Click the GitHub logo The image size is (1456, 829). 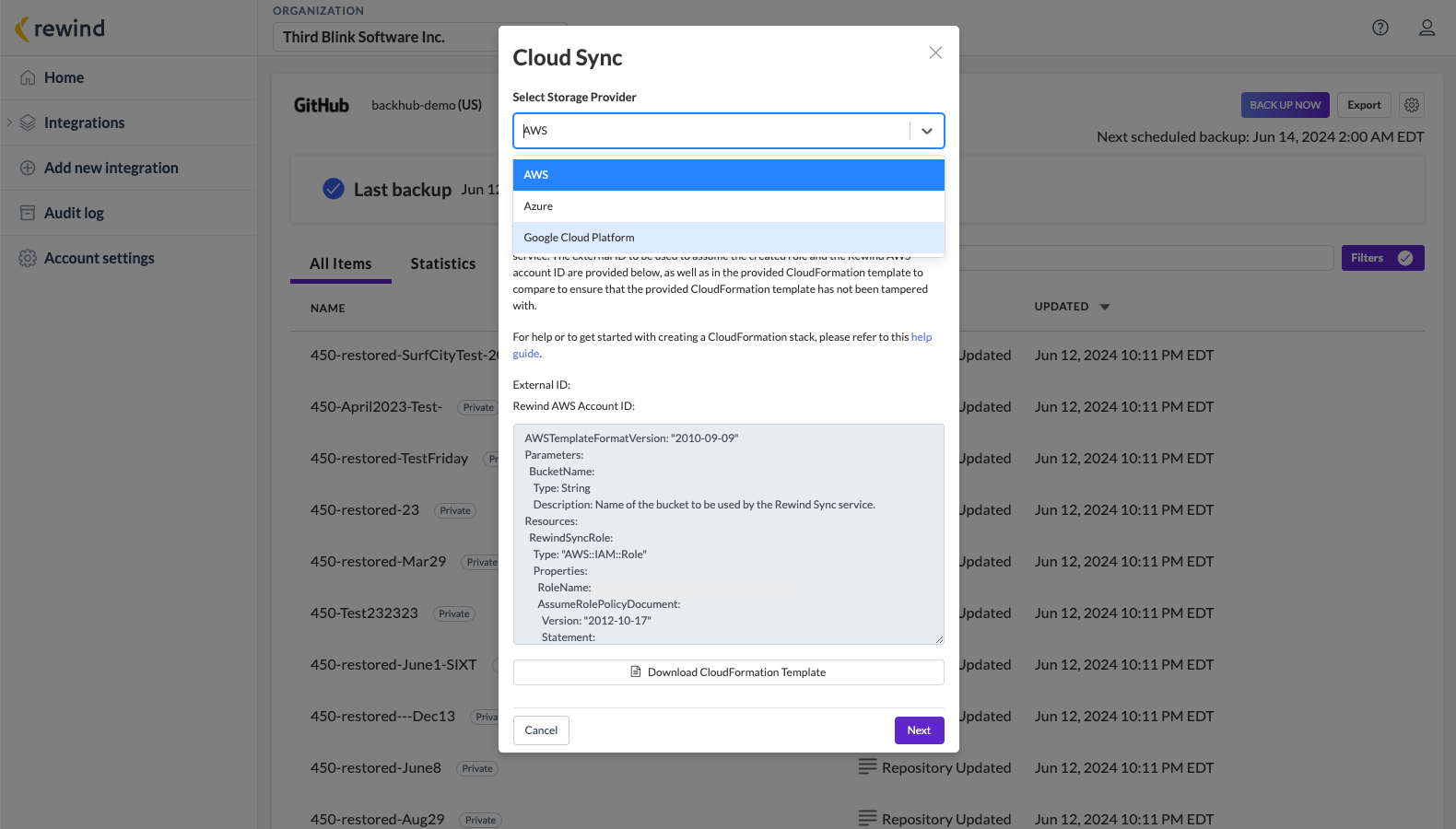coord(322,105)
